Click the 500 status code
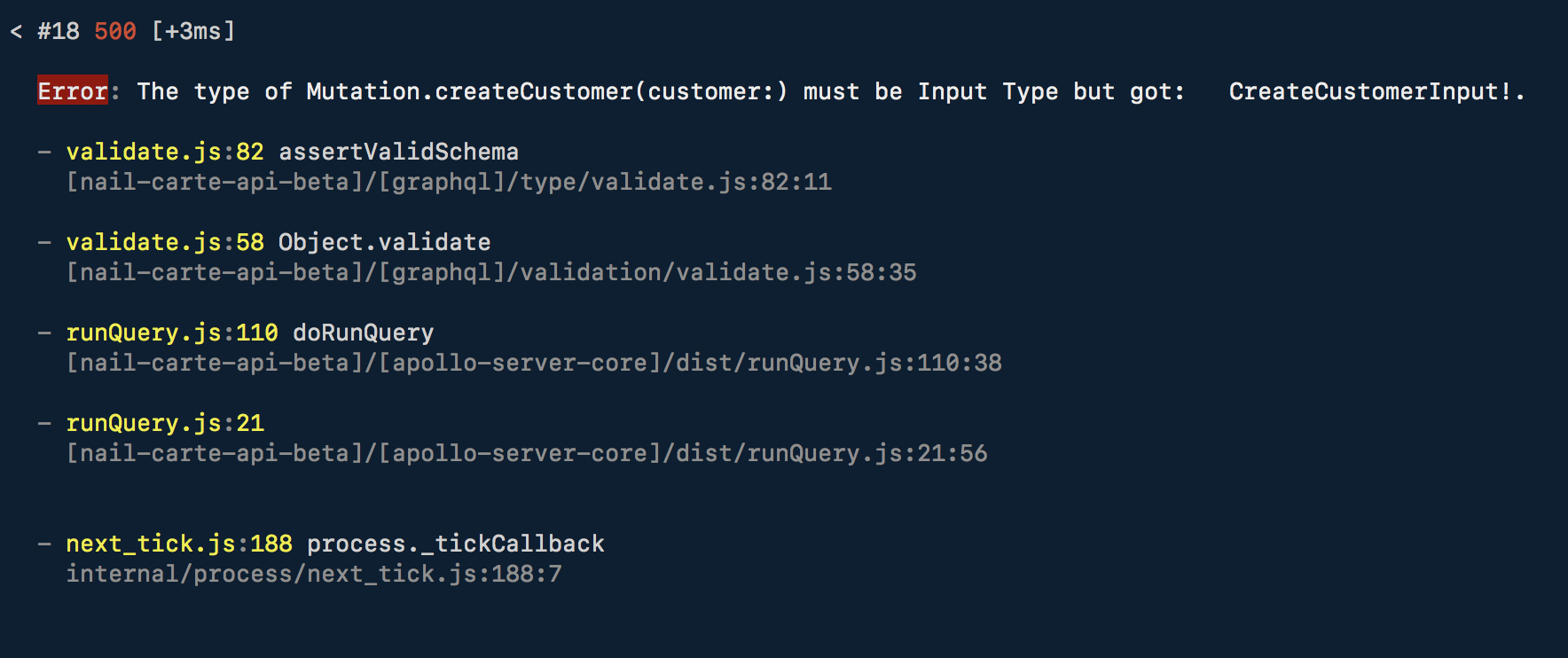This screenshot has height=658, width=1568. 115,31
